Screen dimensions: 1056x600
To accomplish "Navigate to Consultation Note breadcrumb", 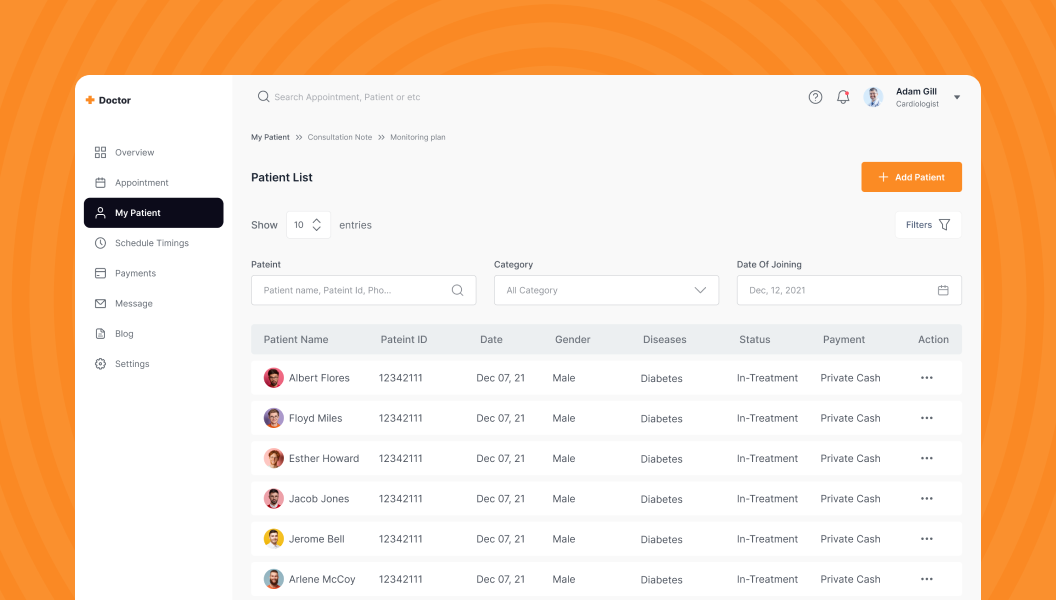I will point(339,137).
